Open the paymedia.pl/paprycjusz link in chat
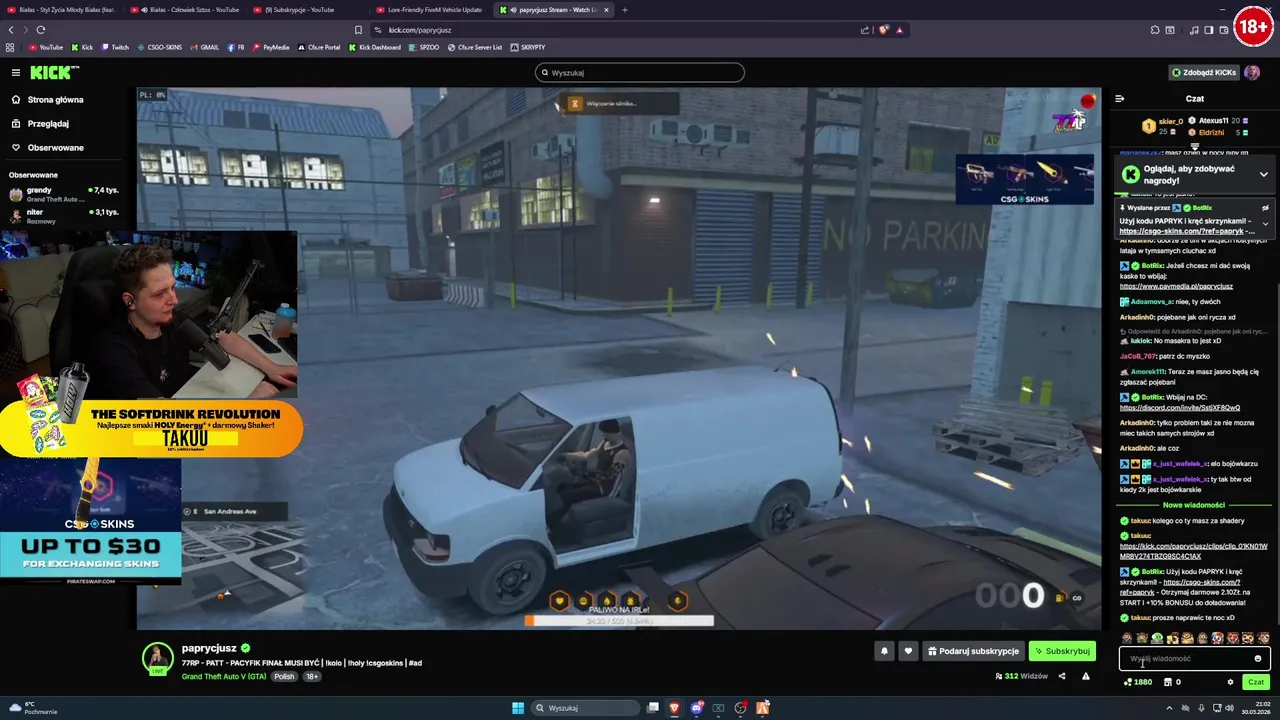The width and height of the screenshot is (1280, 720). point(1176,286)
